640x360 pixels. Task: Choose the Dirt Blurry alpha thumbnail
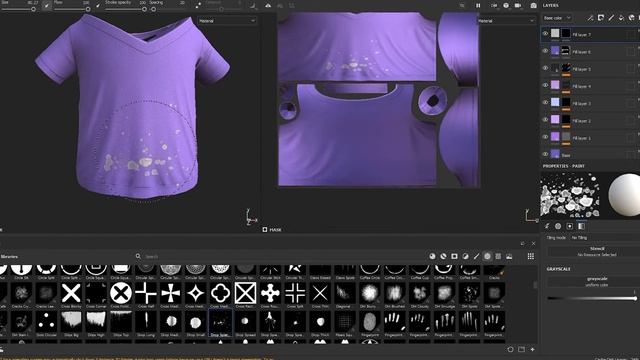[370, 293]
